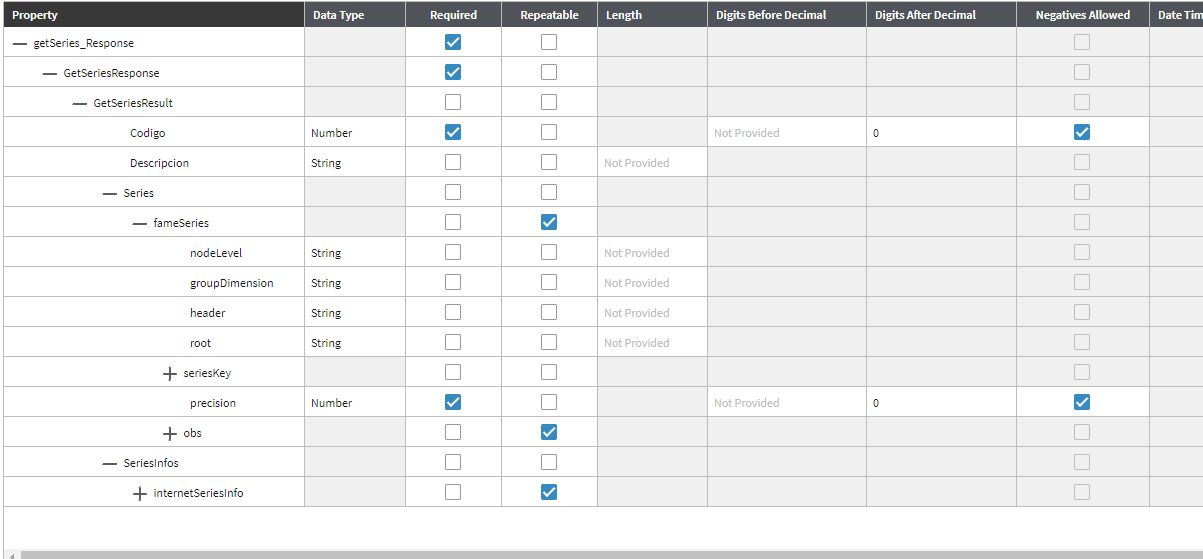Screen dimensions: 1203x559
Task: Collapse the fameSeries node
Action: (x=139, y=223)
